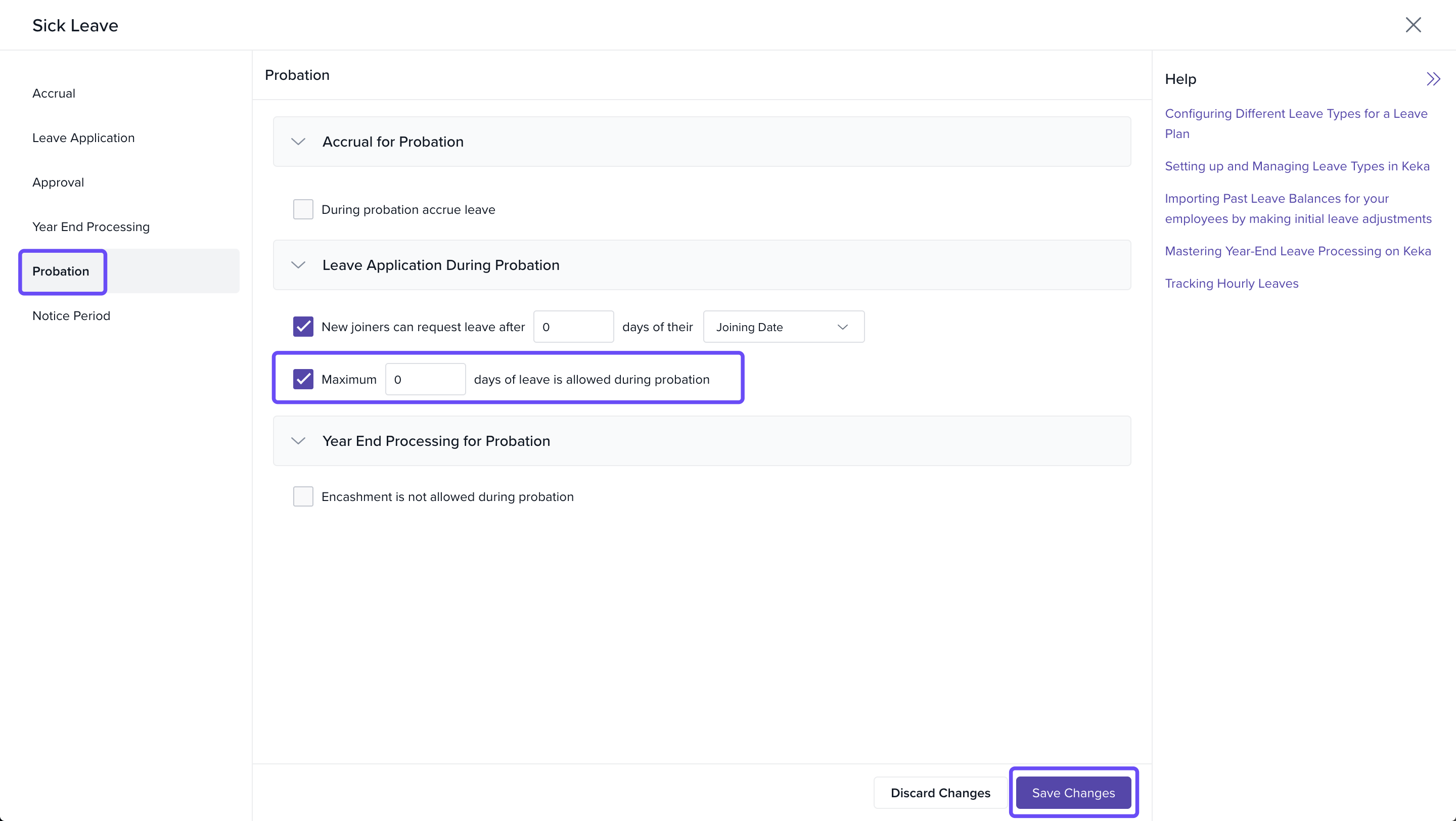Uncheck Maximum days of leave checkbox
The image size is (1456, 821).
[303, 379]
